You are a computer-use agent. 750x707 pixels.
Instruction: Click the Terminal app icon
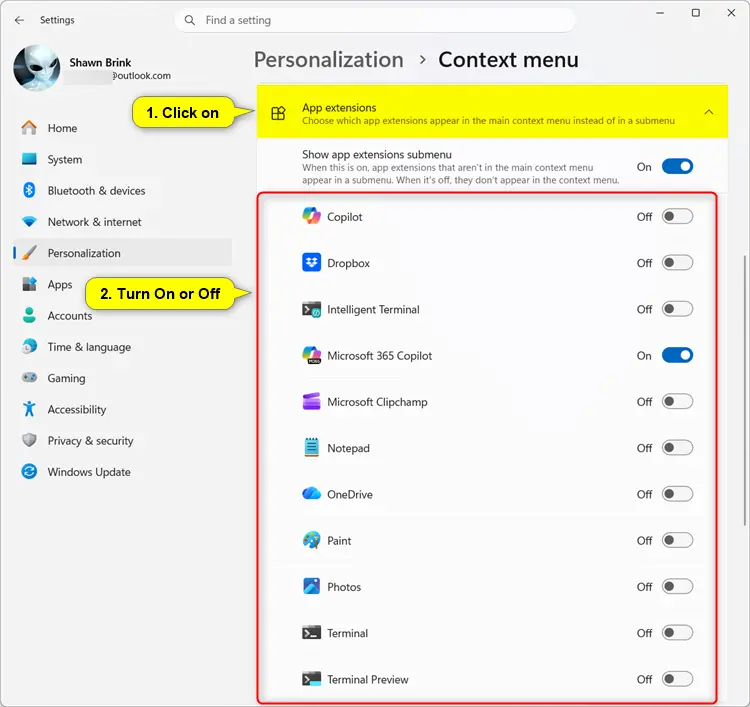click(x=311, y=633)
